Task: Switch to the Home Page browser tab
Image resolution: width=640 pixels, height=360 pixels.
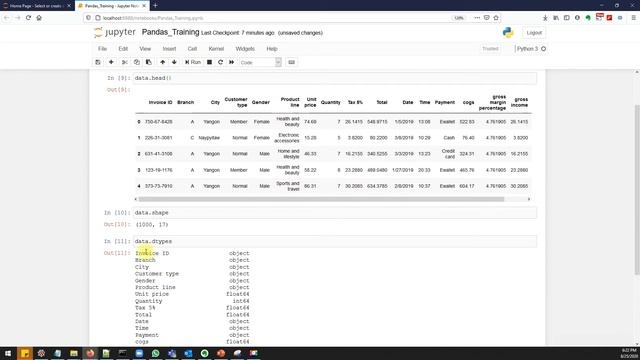Action: 36,6
